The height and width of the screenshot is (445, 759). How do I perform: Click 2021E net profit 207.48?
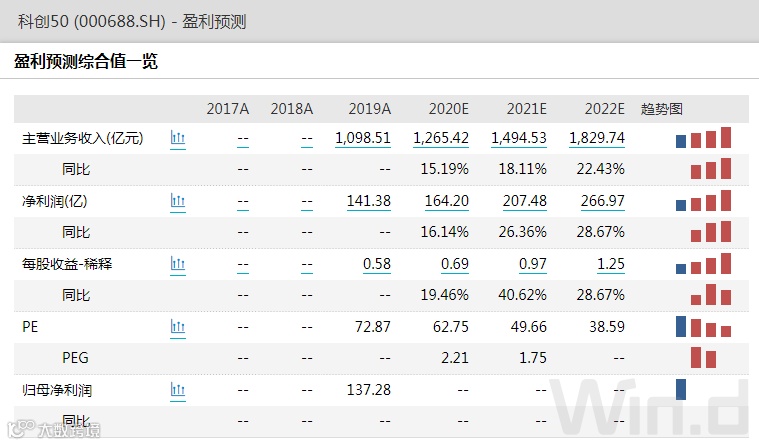click(524, 201)
